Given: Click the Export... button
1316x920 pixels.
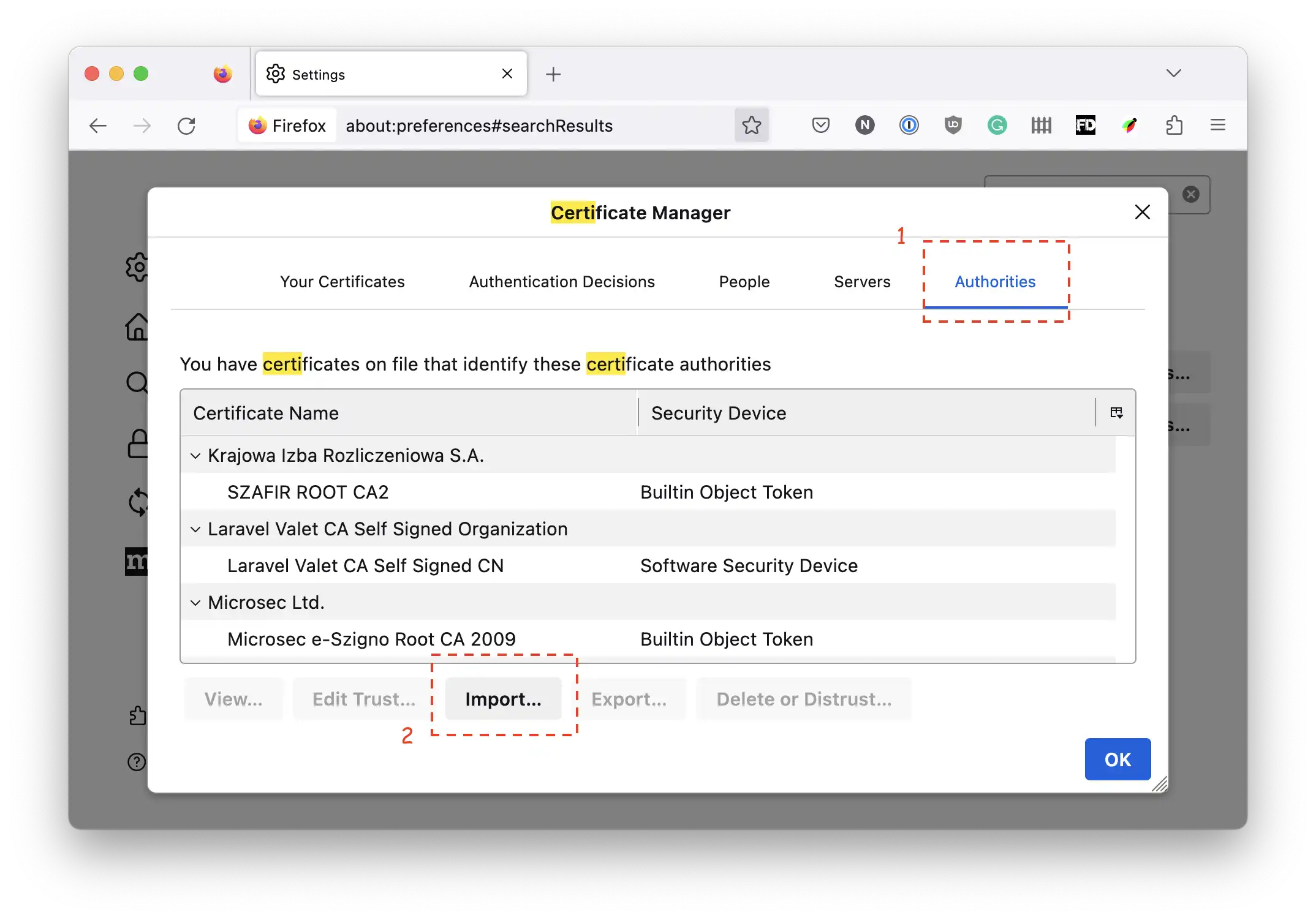Looking at the screenshot, I should (x=629, y=699).
